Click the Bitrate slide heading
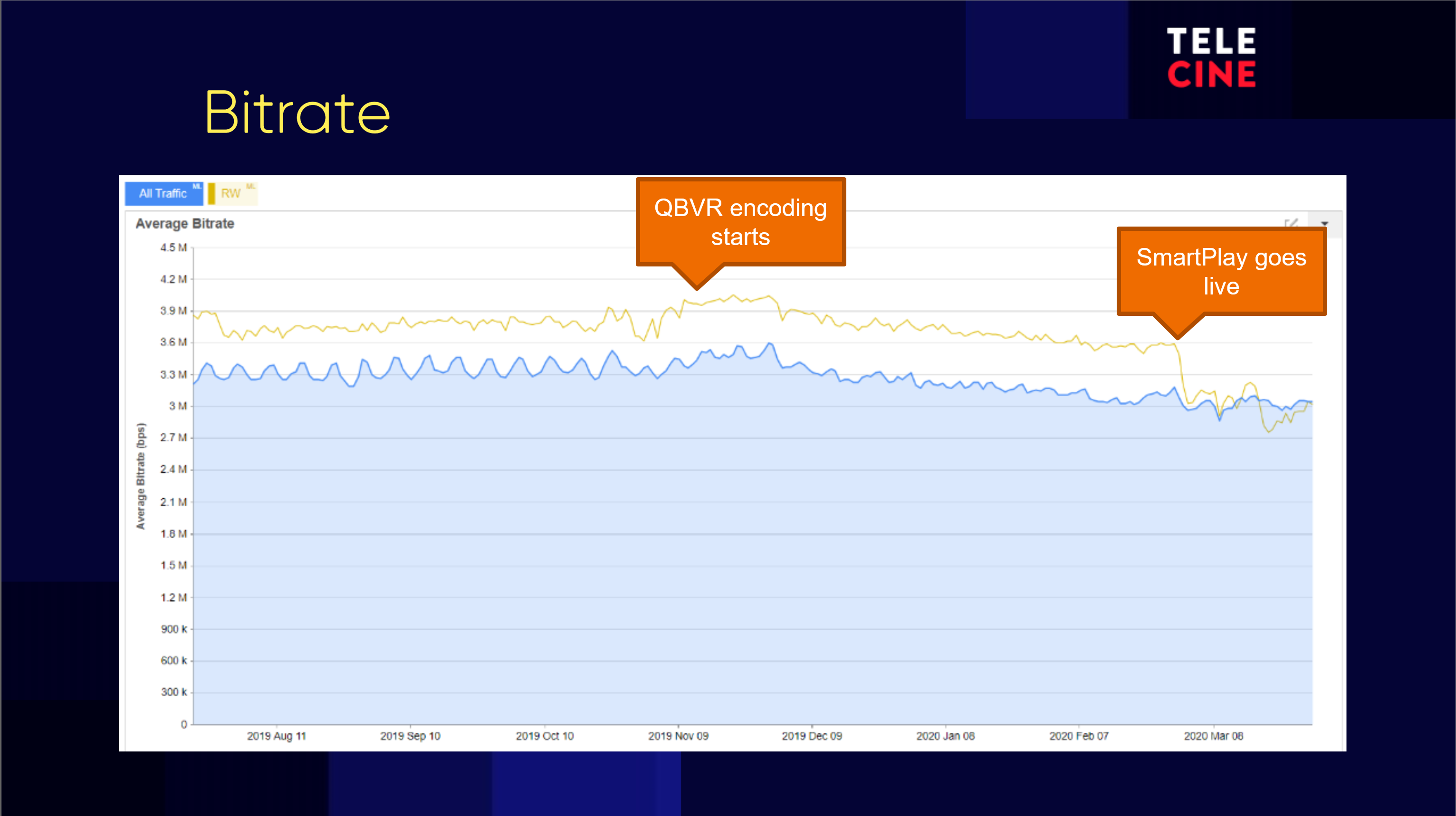 297,113
